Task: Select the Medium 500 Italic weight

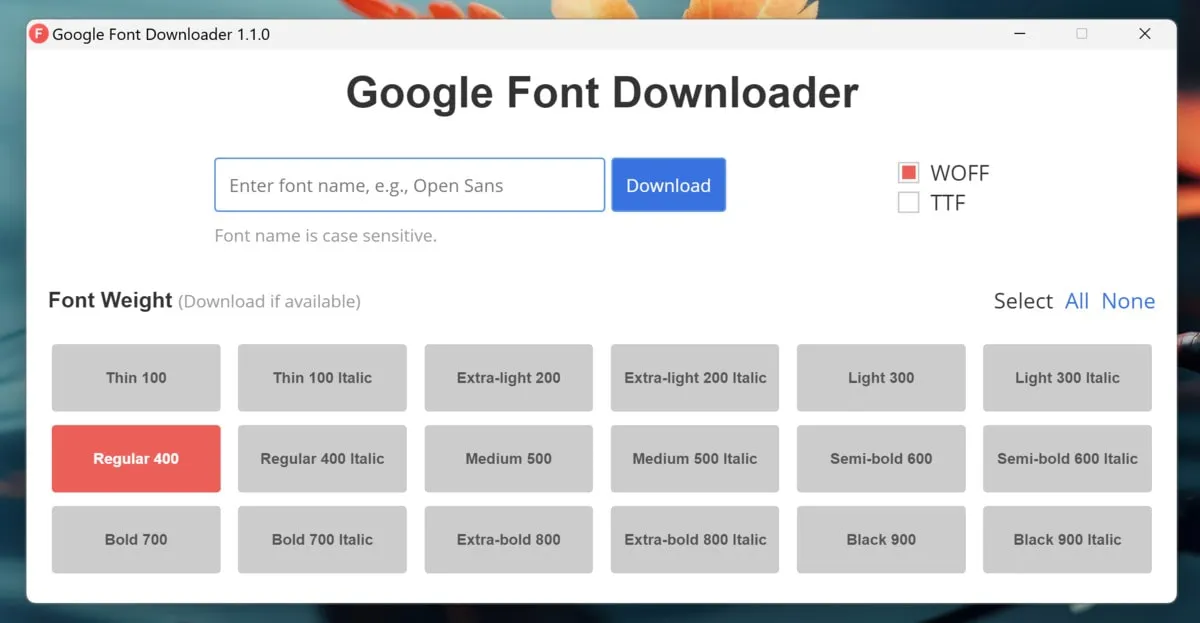Action: point(695,459)
